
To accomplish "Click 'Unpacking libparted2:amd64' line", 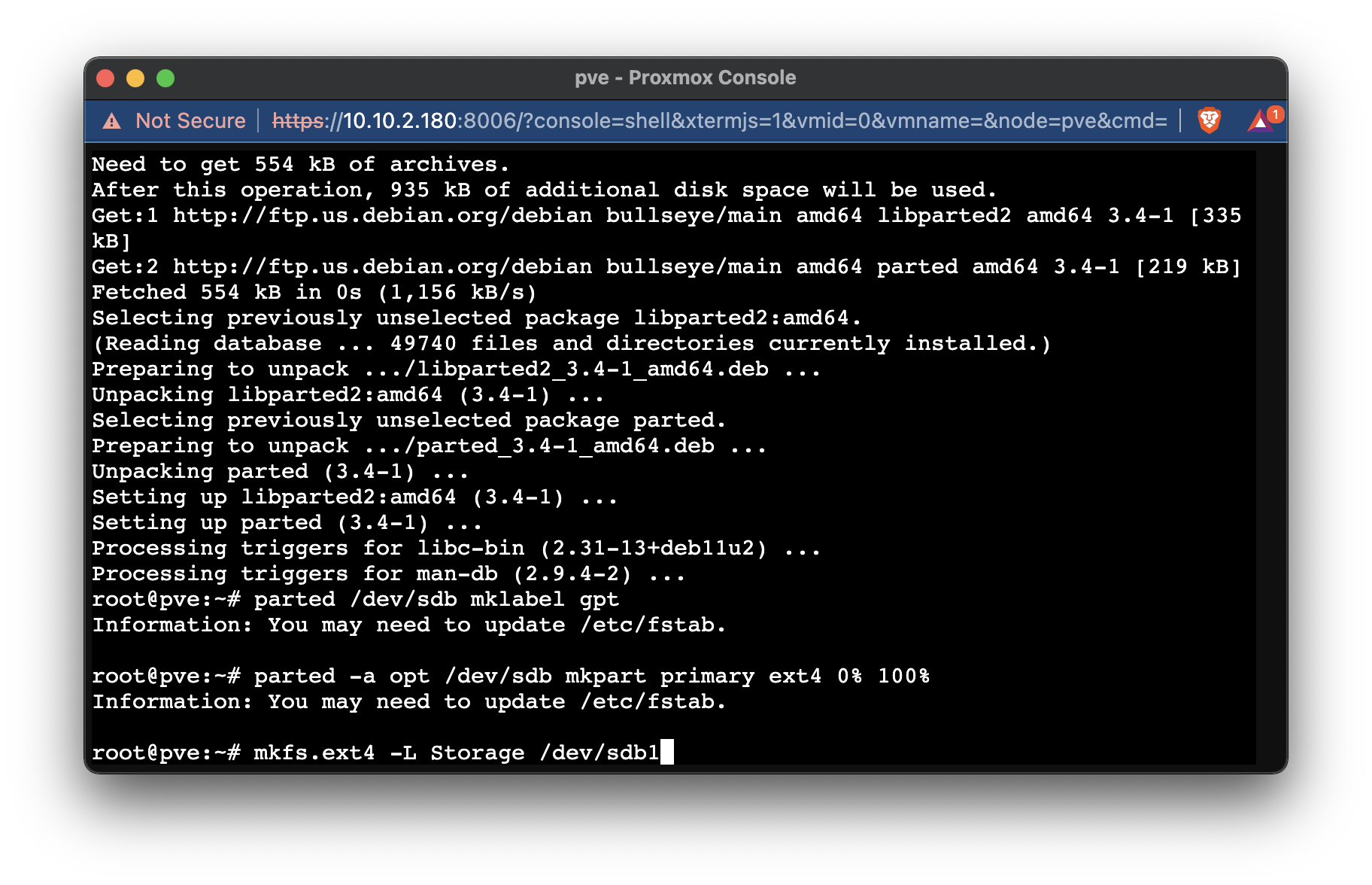I will coord(348,394).
